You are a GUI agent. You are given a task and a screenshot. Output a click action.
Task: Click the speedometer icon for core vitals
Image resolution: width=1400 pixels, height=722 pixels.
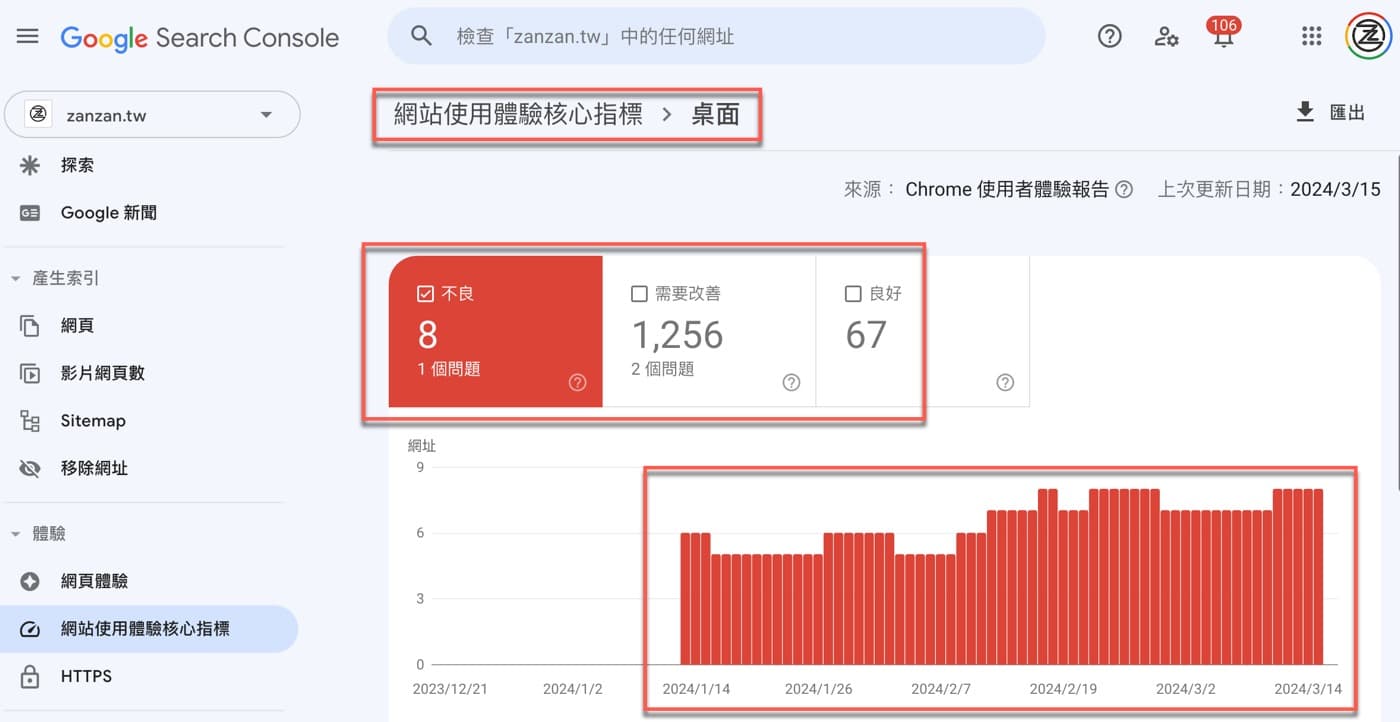[x=30, y=629]
